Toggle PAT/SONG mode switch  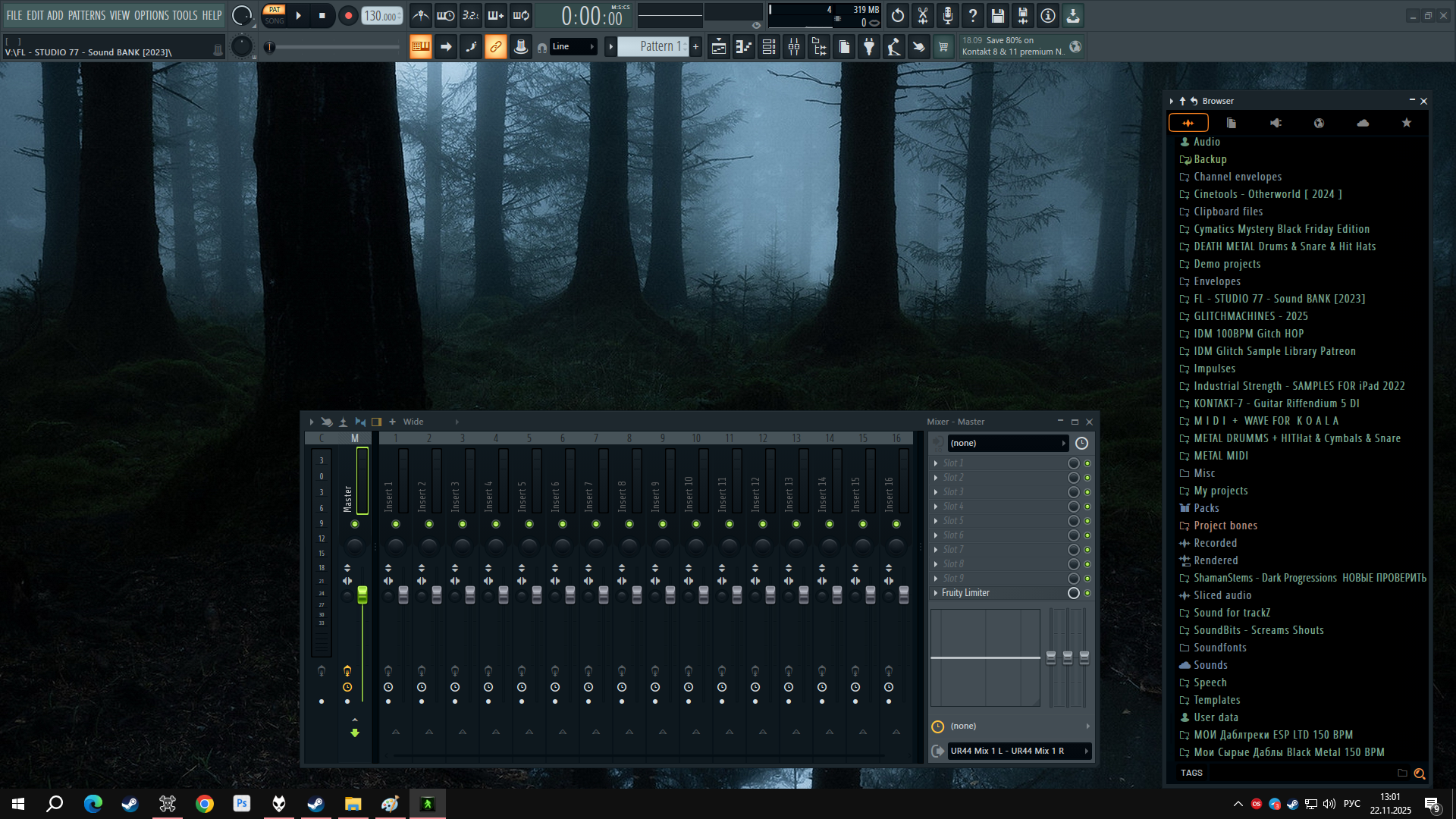[275, 15]
